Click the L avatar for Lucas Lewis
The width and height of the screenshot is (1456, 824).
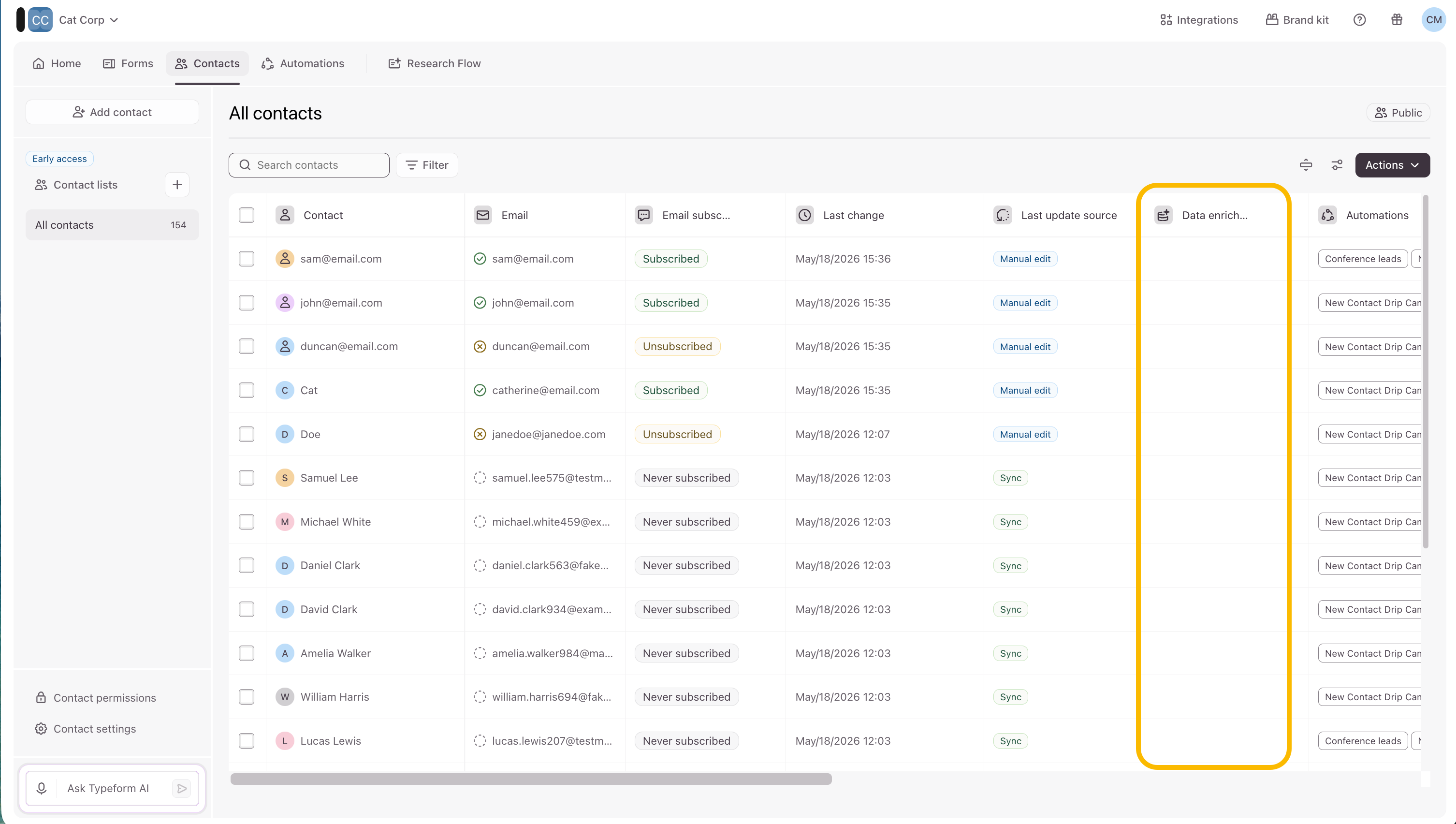tap(285, 741)
